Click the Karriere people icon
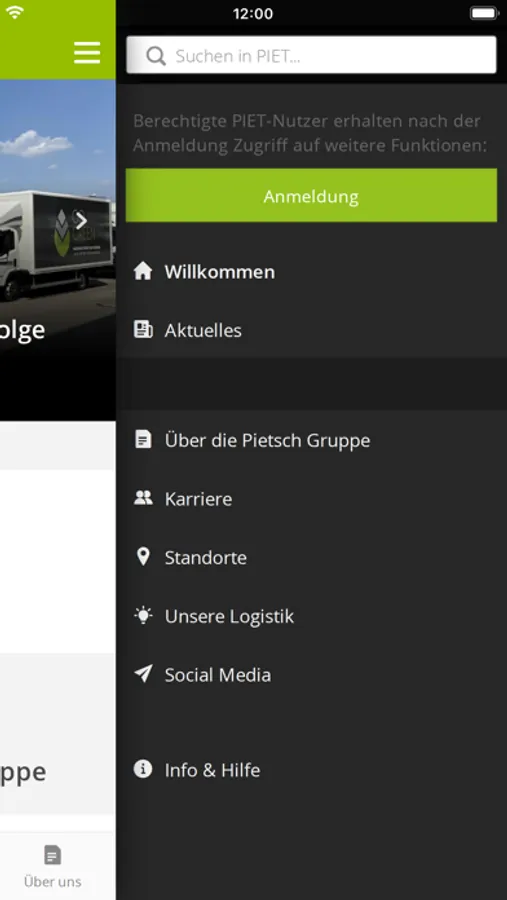The width and height of the screenshot is (507, 900). [x=143, y=498]
